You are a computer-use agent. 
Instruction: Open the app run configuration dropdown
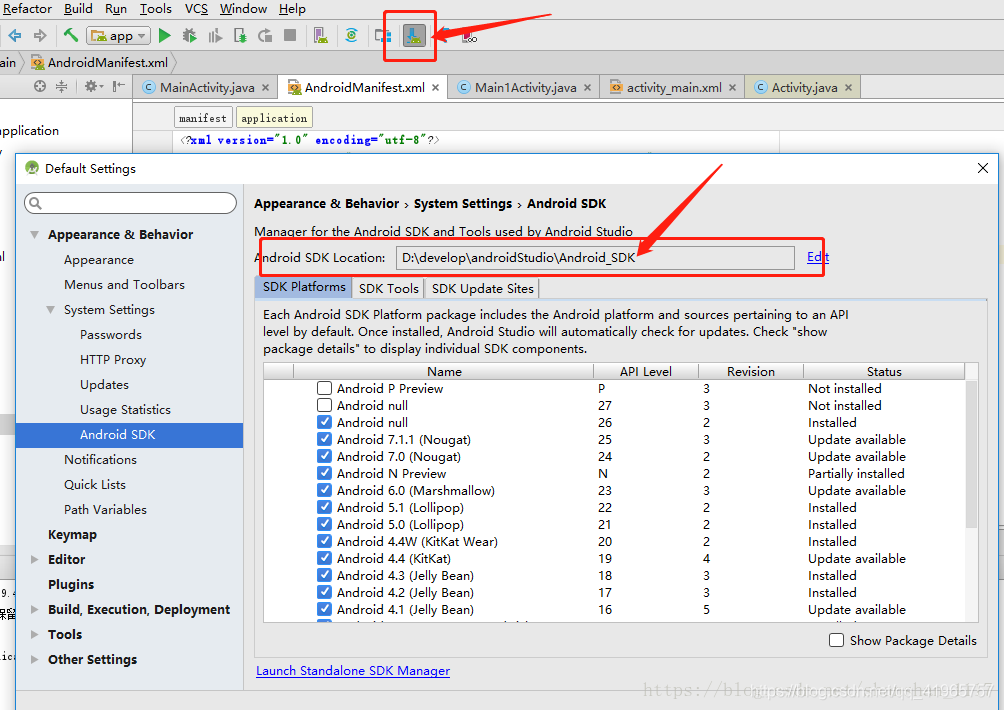119,36
